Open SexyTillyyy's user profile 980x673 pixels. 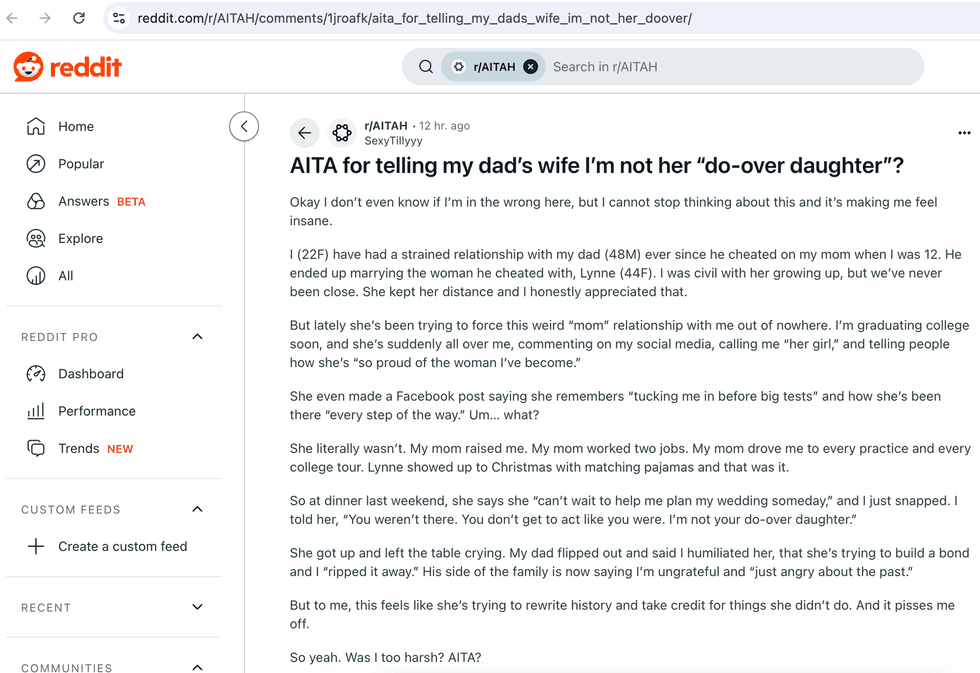pyautogui.click(x=393, y=141)
